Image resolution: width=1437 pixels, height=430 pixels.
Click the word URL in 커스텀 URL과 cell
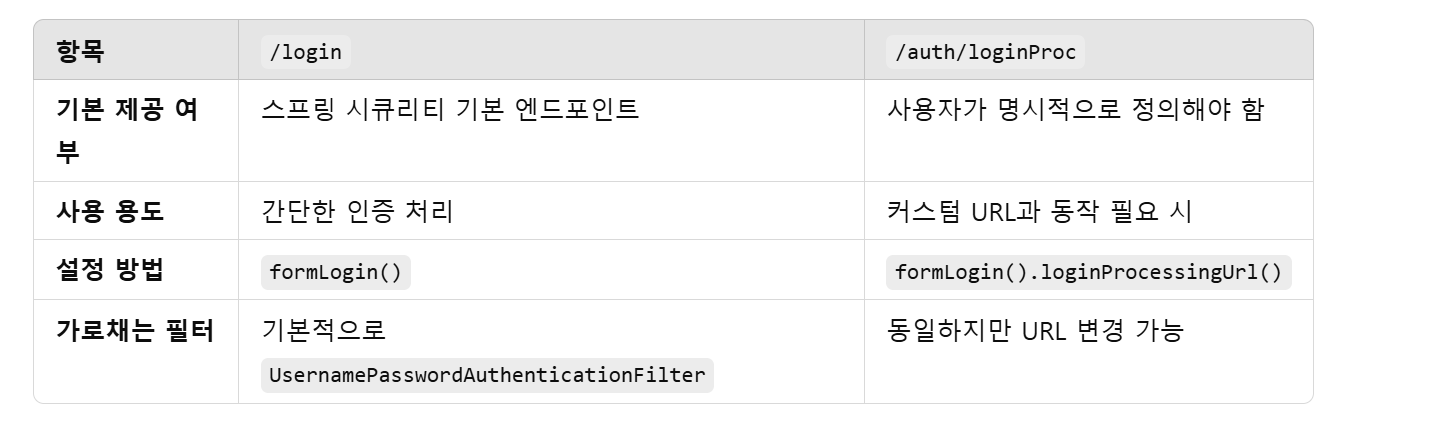[x=999, y=212]
